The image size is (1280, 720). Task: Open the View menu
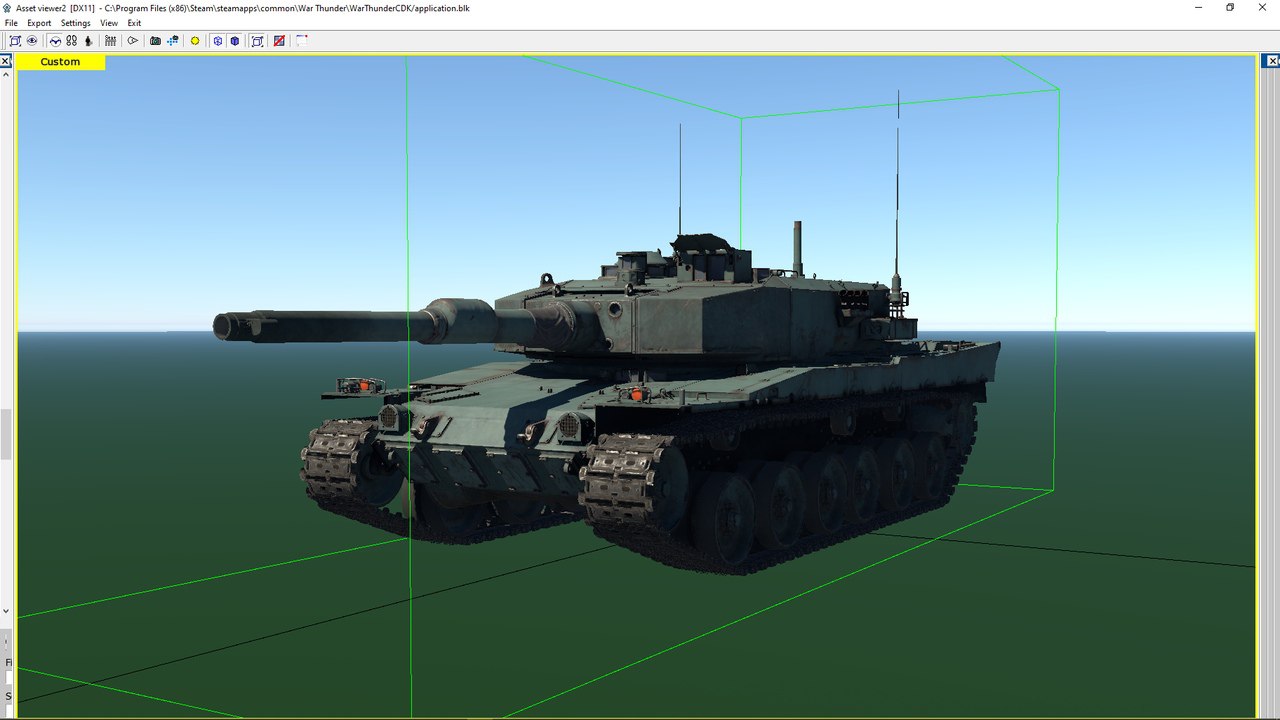tap(109, 23)
